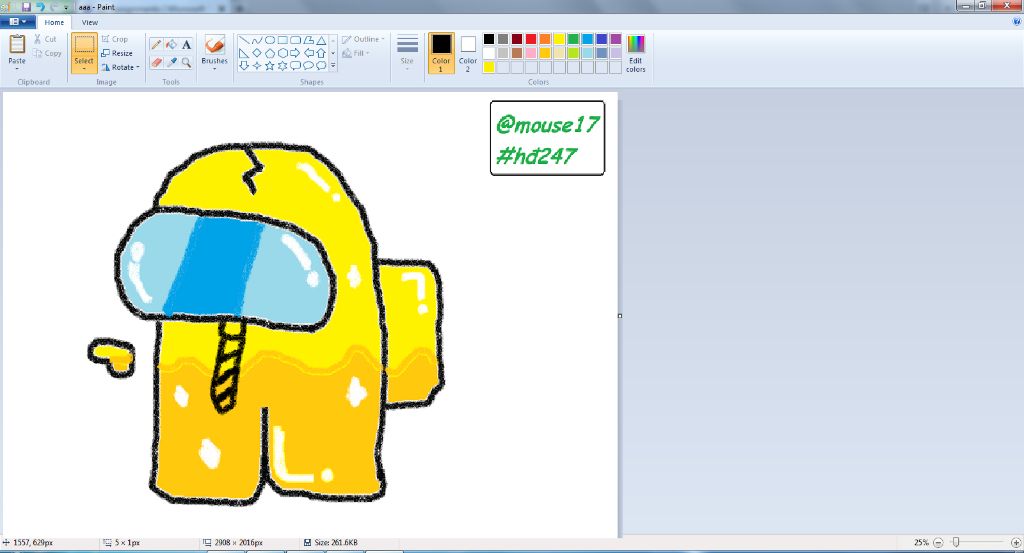The image size is (1024, 553).
Task: Click the Copy button
Action: click(47, 54)
